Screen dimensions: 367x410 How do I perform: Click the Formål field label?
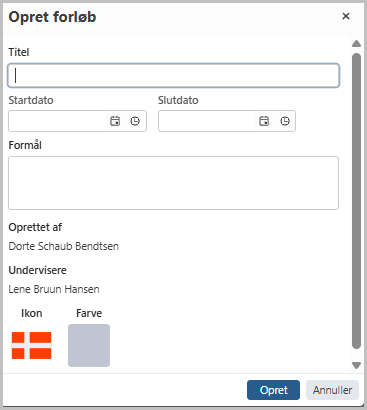tap(25, 145)
